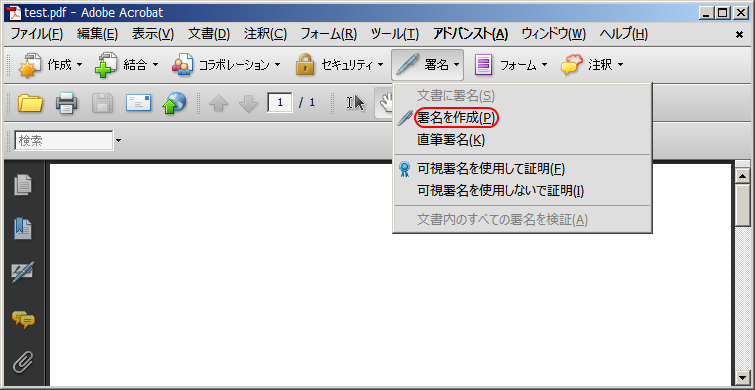Choose the hand tool
The height and width of the screenshot is (390, 755).
click(x=384, y=103)
